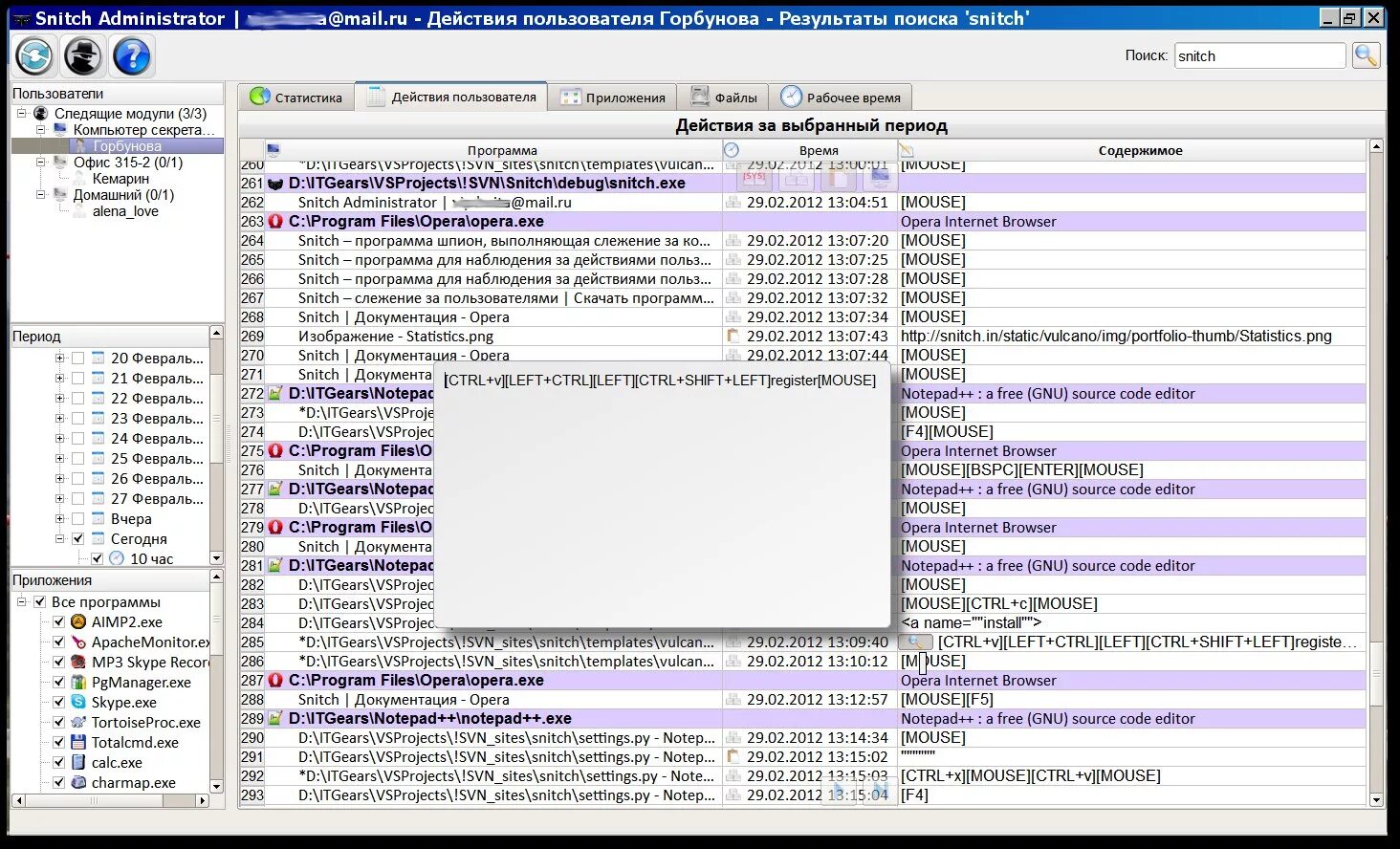Click the MP3 Skype Recorder icon

point(78,662)
